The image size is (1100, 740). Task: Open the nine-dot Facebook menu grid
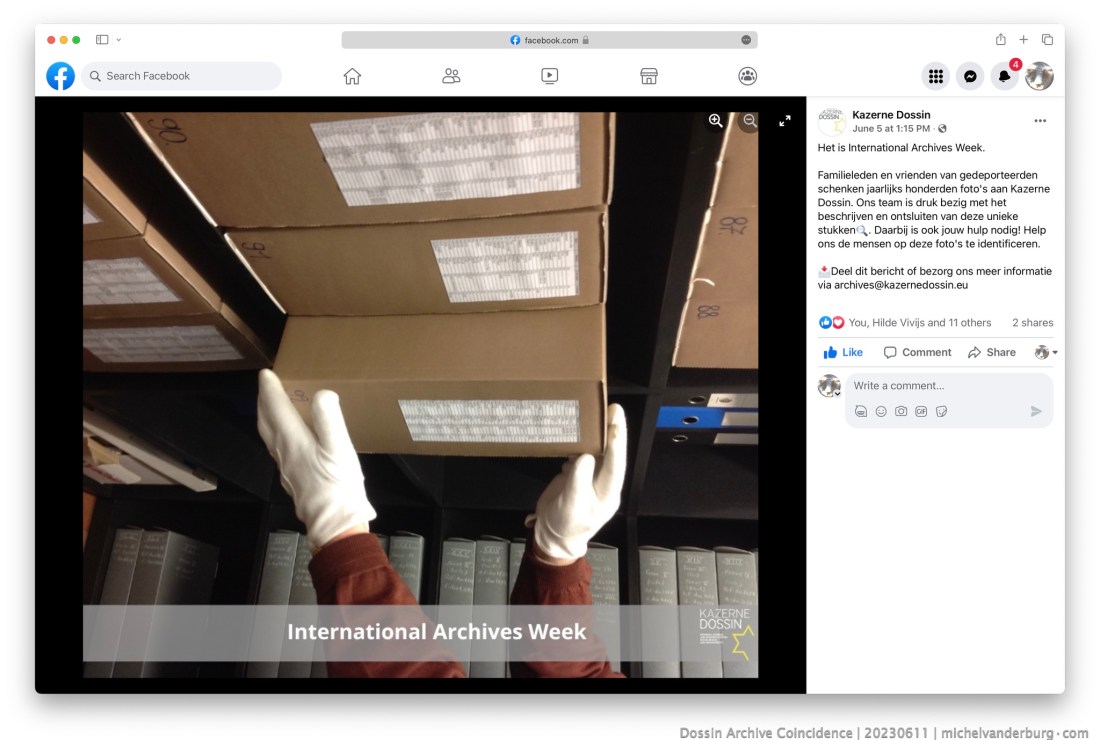pos(935,76)
